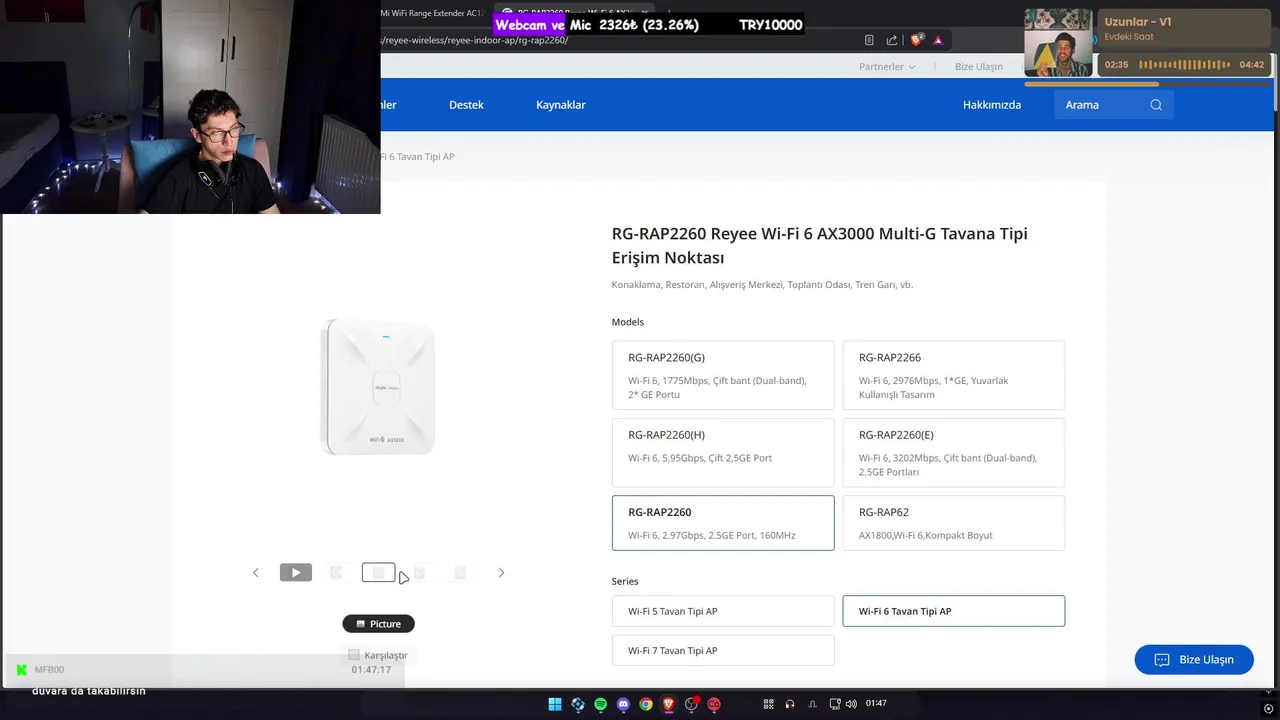Open OBS Studio from the taskbar
Viewport: 1280px width, 720px height.
(691, 704)
